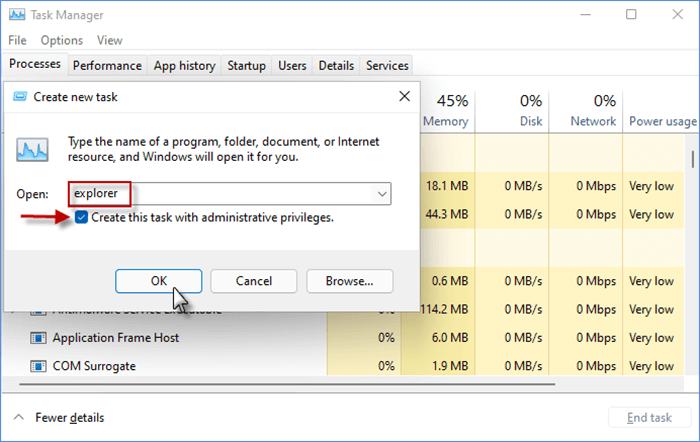Screen dimensions: 700x442
Task: Click the Run dialog icon in Create new task
Action: (x=32, y=150)
